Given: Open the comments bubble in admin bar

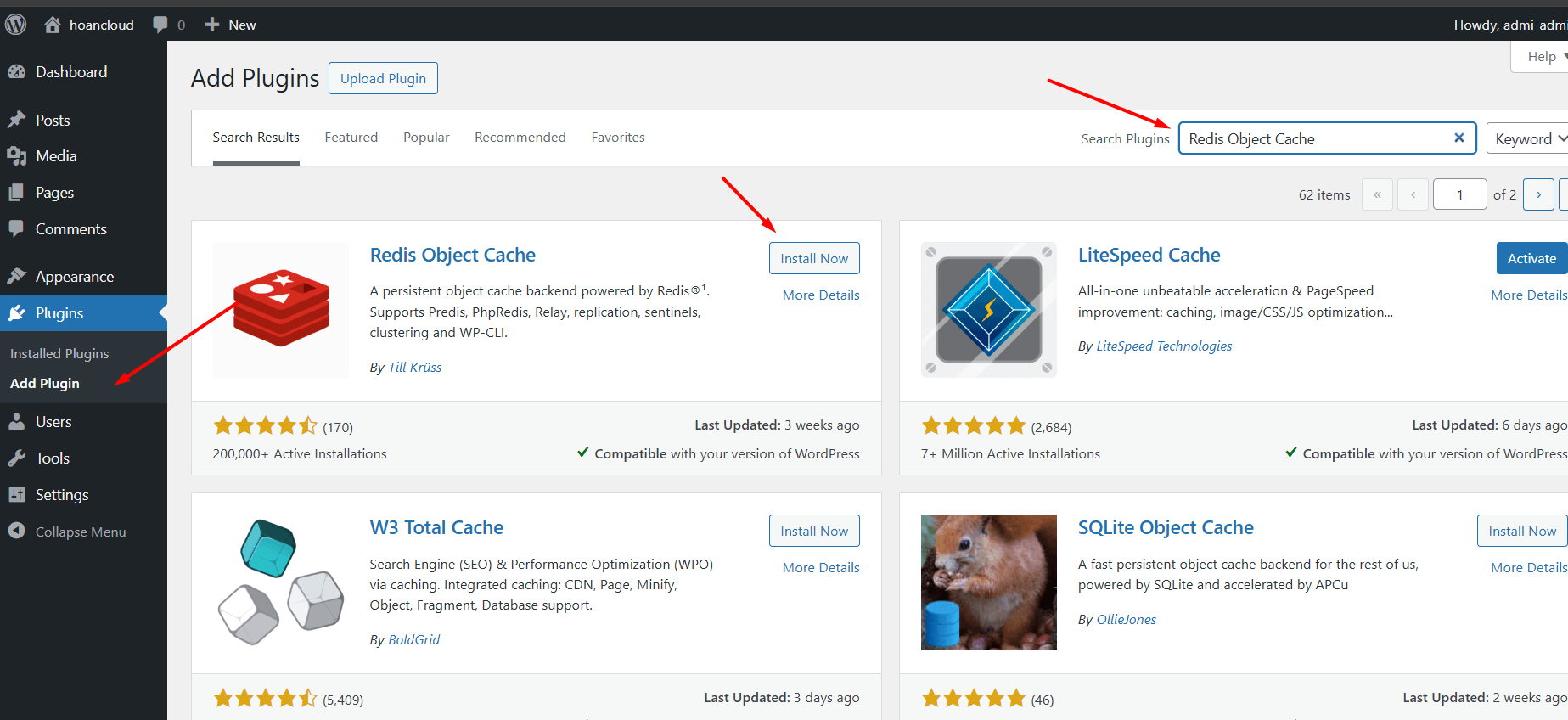Looking at the screenshot, I should coord(160,25).
